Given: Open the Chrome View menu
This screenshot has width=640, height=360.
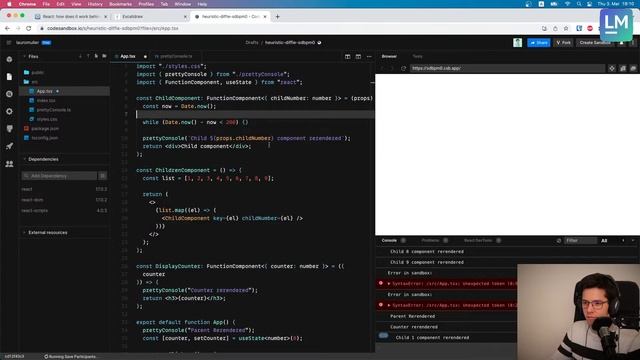Looking at the screenshot, I should [x=76, y=4].
